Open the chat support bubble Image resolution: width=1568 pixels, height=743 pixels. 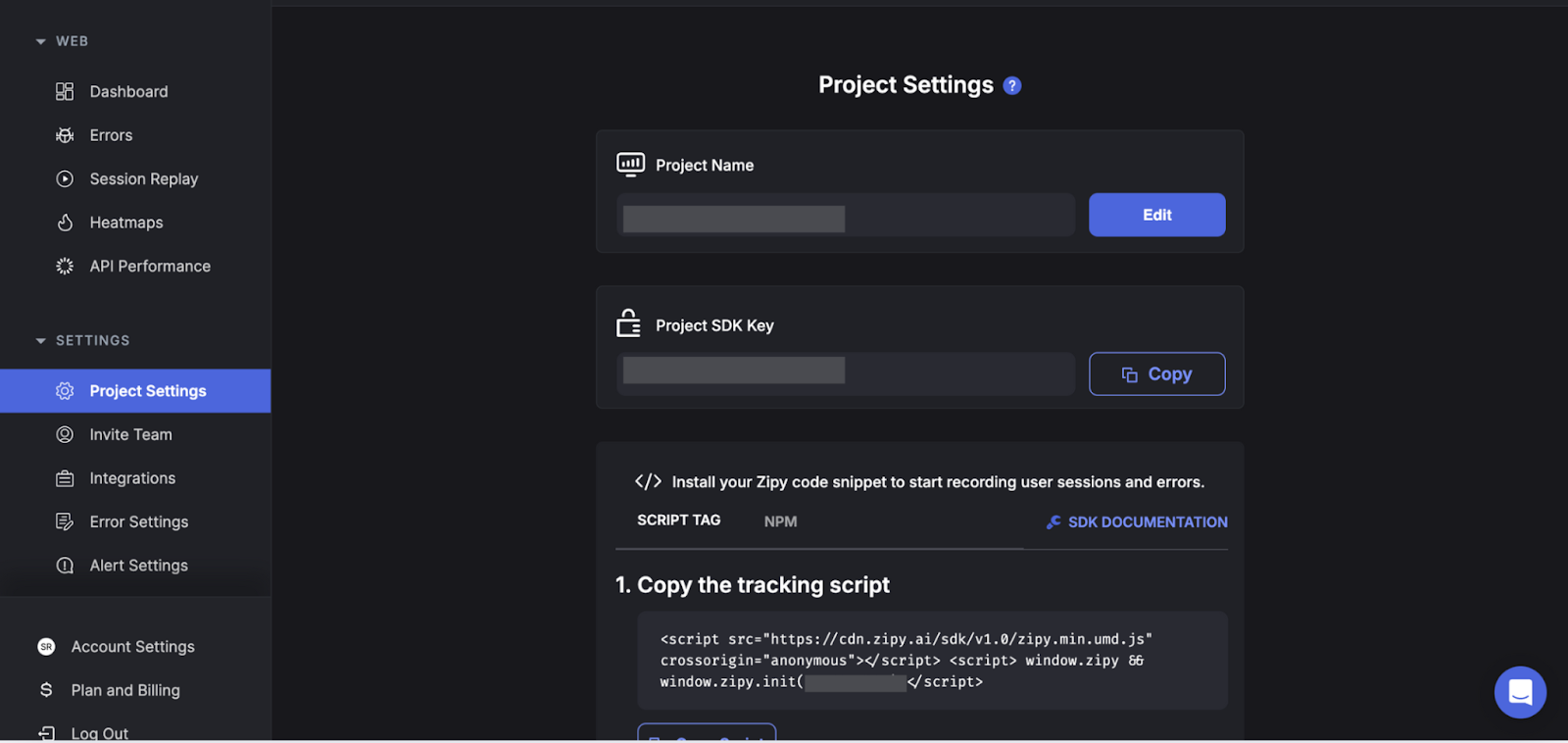click(1520, 692)
